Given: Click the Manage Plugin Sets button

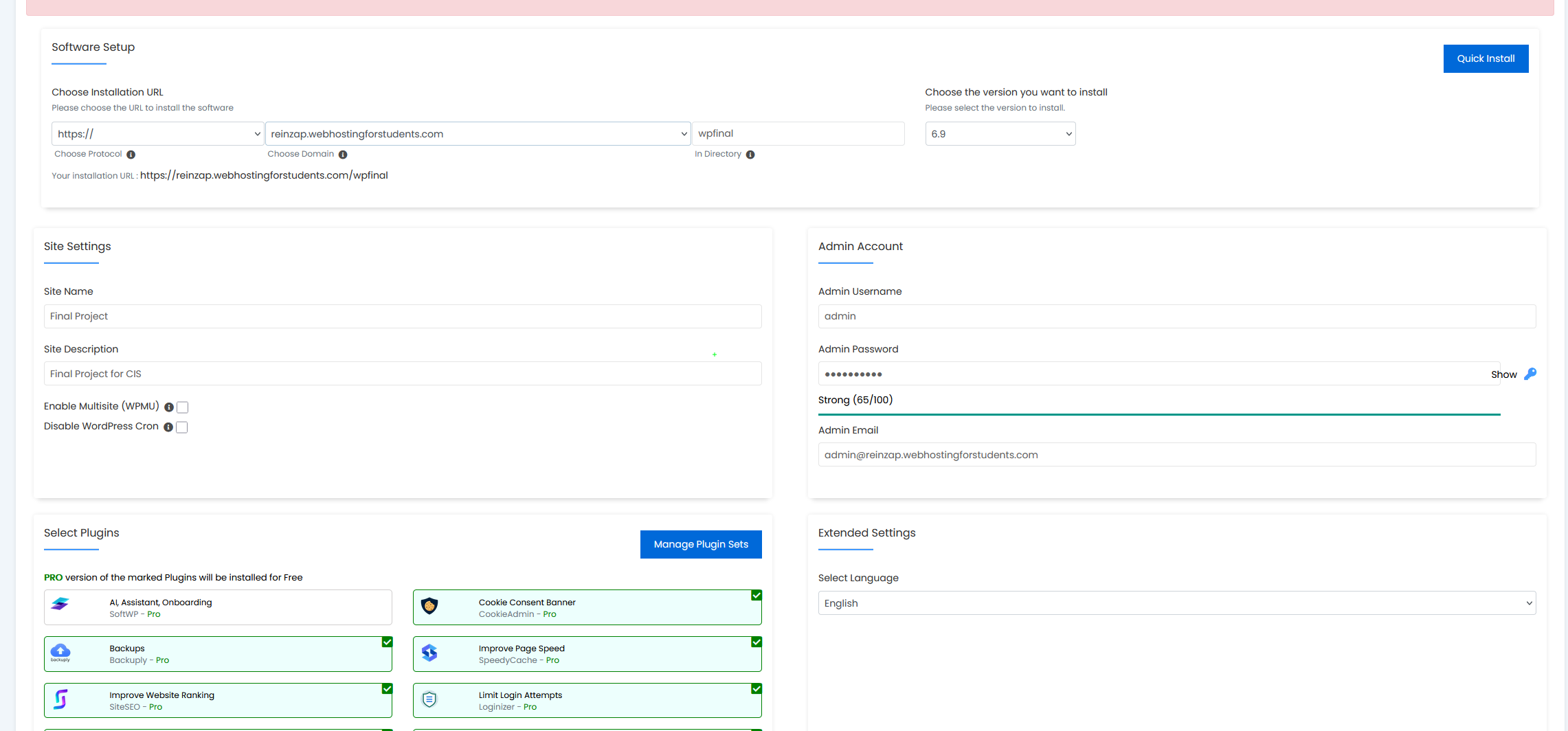Looking at the screenshot, I should tap(701, 544).
